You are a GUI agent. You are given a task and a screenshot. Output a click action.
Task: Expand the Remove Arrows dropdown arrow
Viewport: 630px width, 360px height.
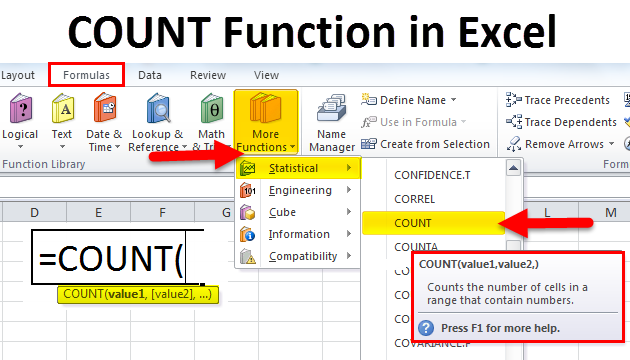coord(612,143)
